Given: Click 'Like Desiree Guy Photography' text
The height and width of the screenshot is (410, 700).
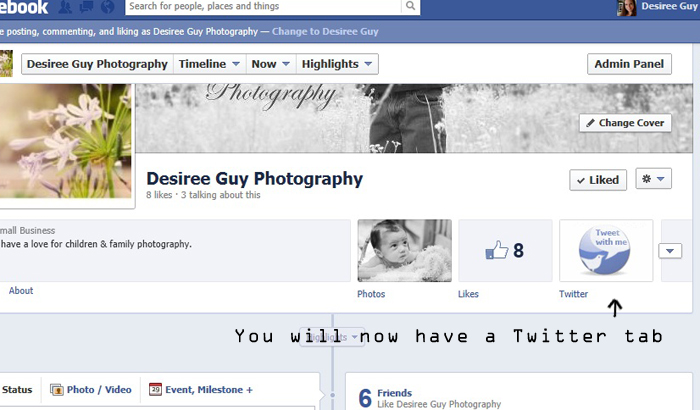Looking at the screenshot, I should (439, 404).
